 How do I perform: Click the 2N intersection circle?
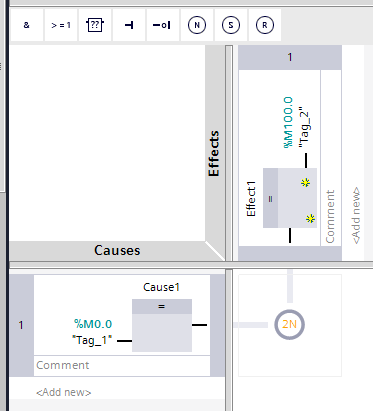tap(289, 324)
